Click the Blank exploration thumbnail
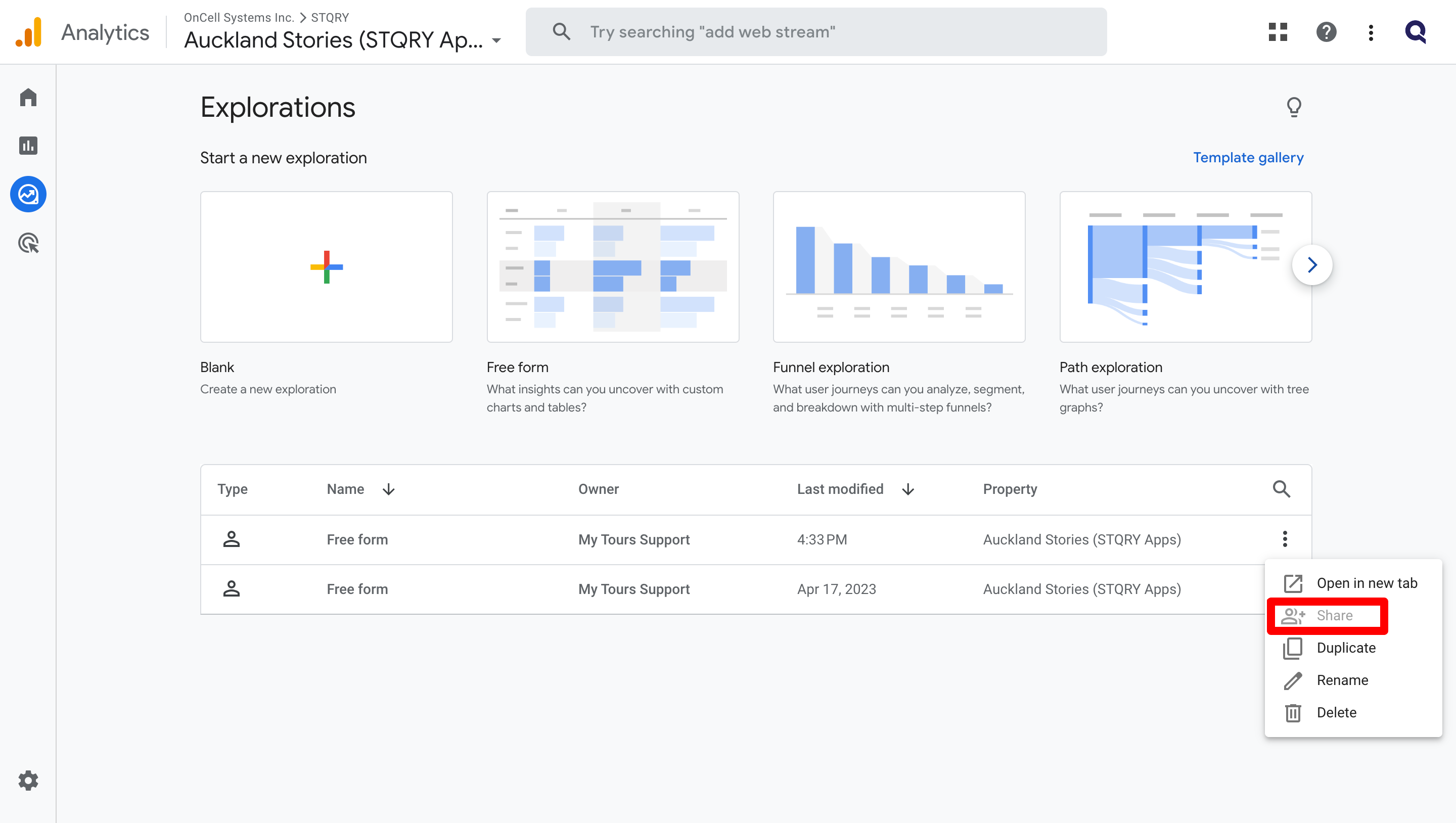The height and width of the screenshot is (823, 1456). (326, 267)
